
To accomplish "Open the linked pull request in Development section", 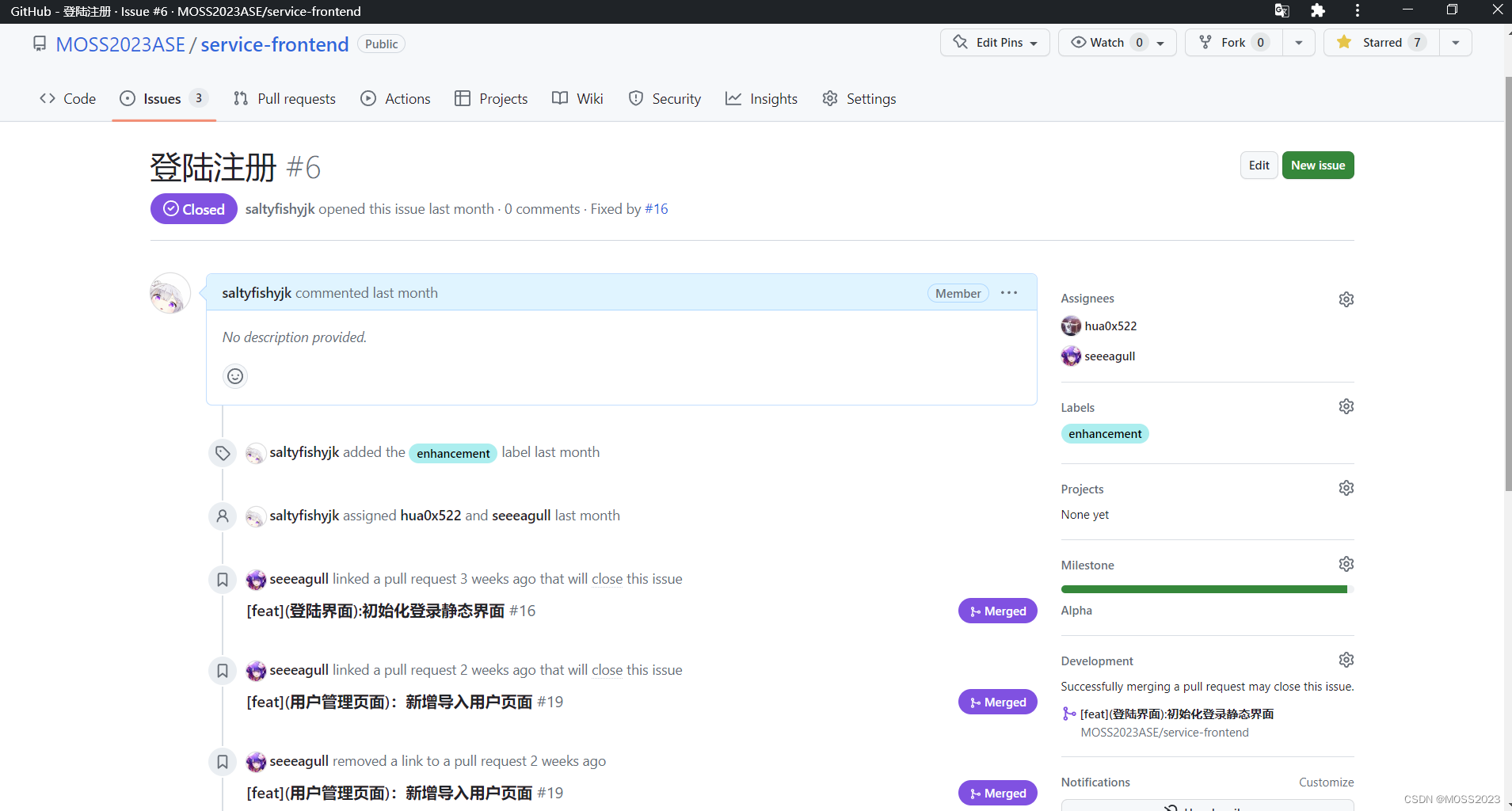I will point(1177,714).
